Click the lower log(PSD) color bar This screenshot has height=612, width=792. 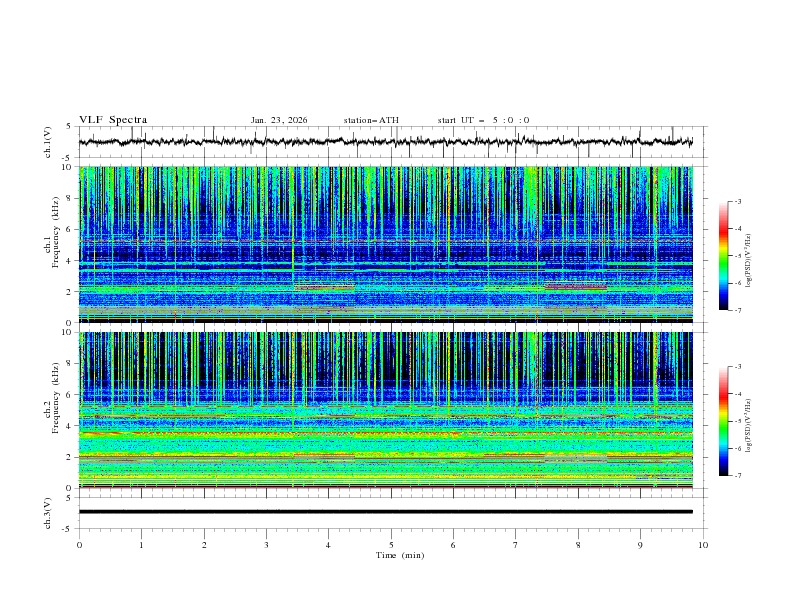click(724, 420)
